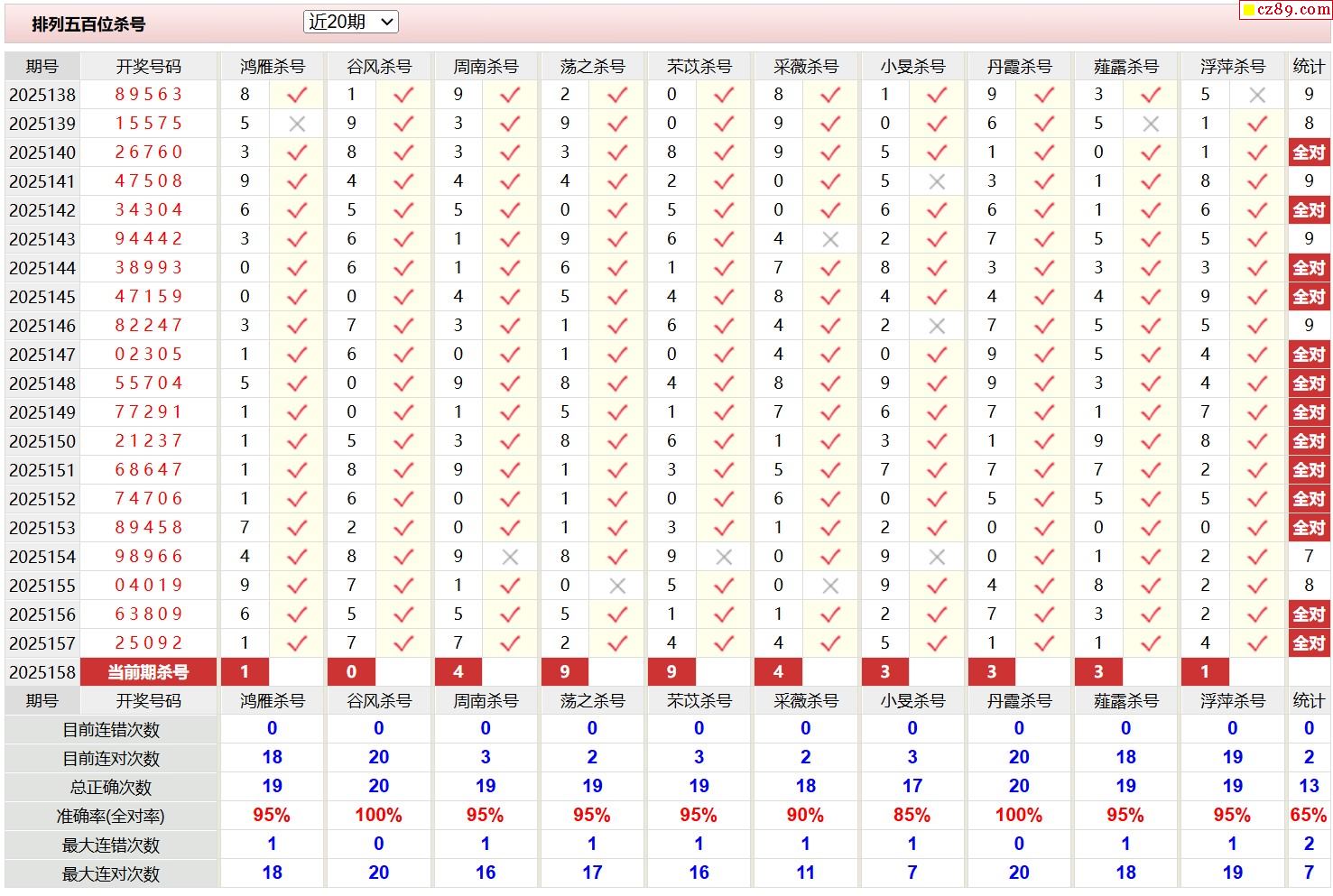Click the X mark for 周南杀号 in row 2025154
1333x896 pixels.
tap(510, 557)
